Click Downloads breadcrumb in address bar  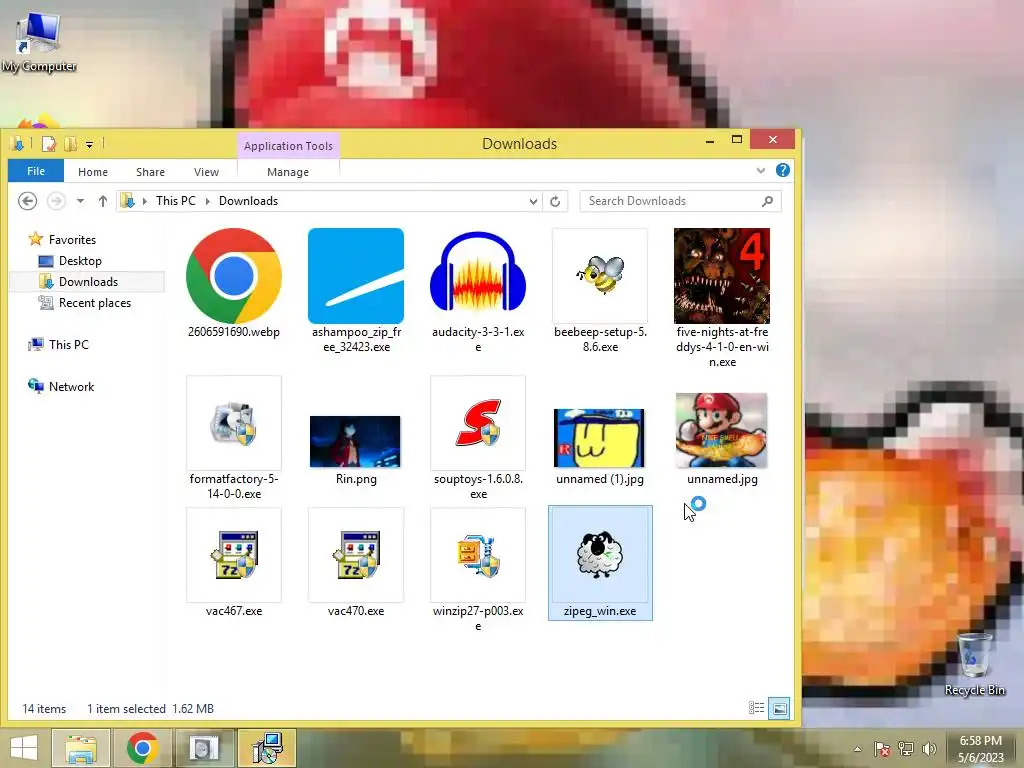click(x=248, y=201)
